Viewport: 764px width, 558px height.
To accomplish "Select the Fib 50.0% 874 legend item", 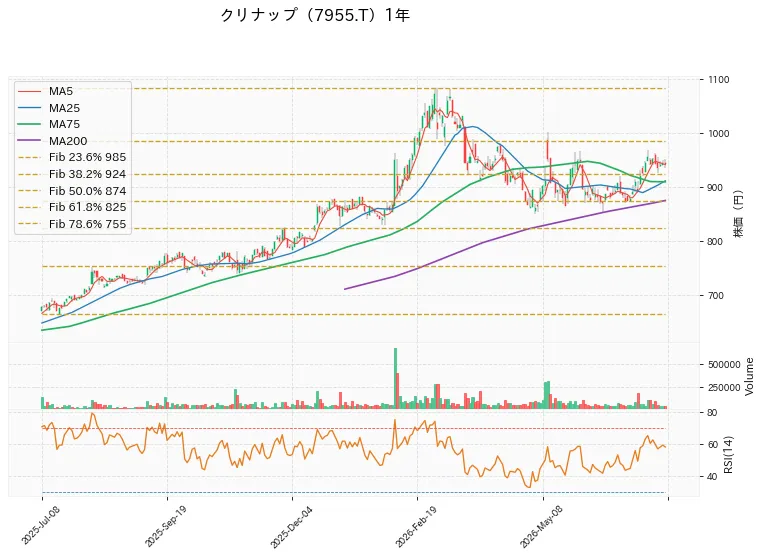I will [72, 191].
